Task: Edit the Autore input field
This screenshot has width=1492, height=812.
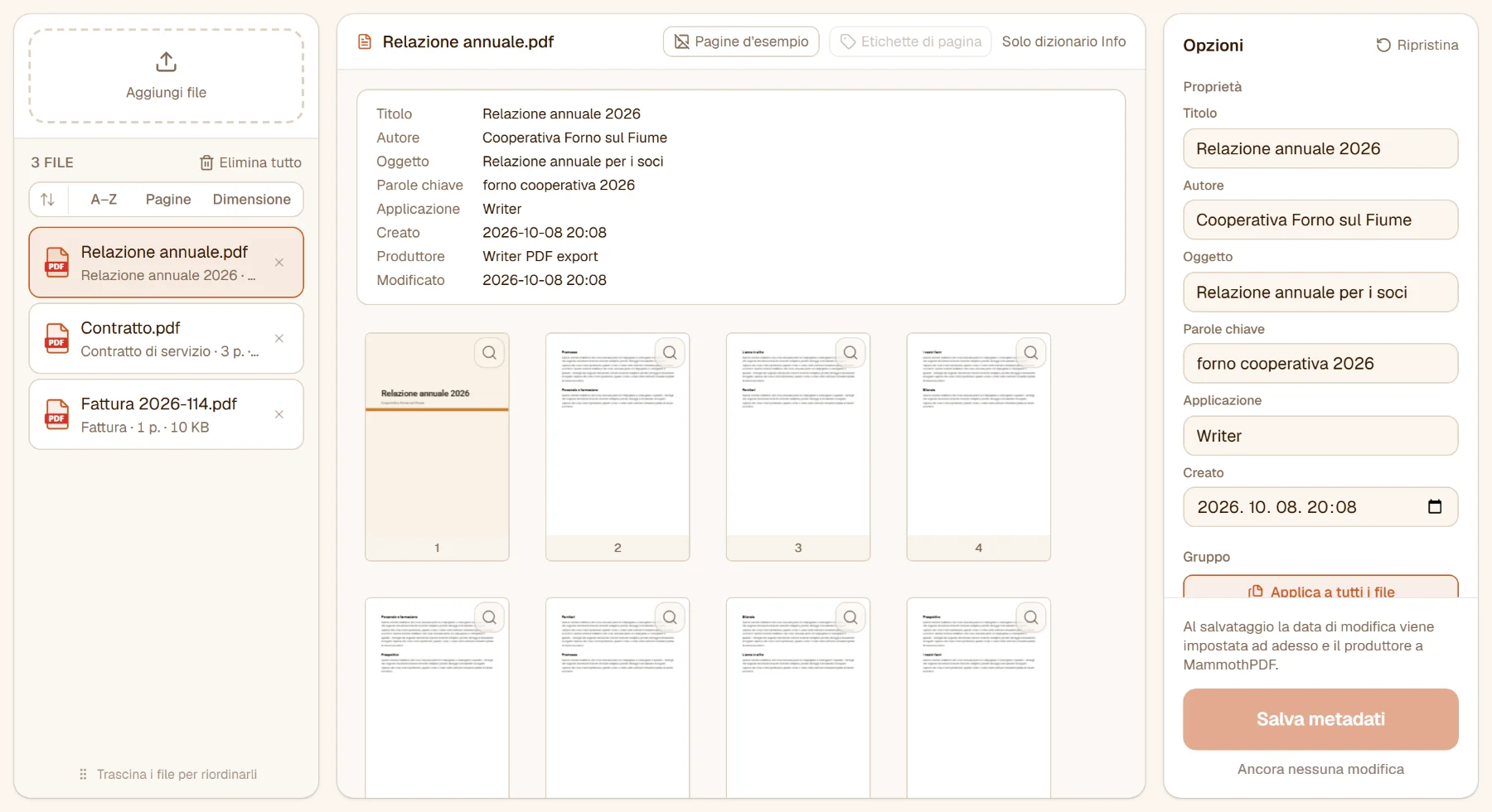Action: pyautogui.click(x=1320, y=220)
